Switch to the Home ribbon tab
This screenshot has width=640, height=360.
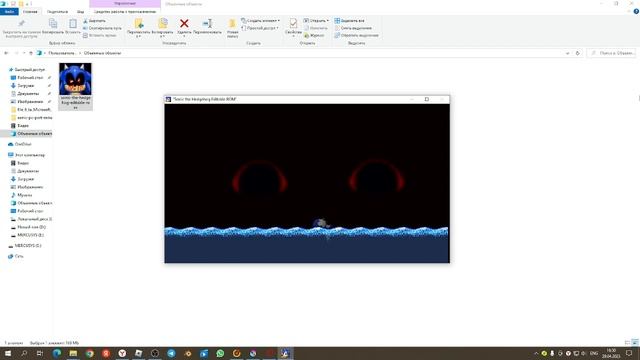pyautogui.click(x=30, y=12)
